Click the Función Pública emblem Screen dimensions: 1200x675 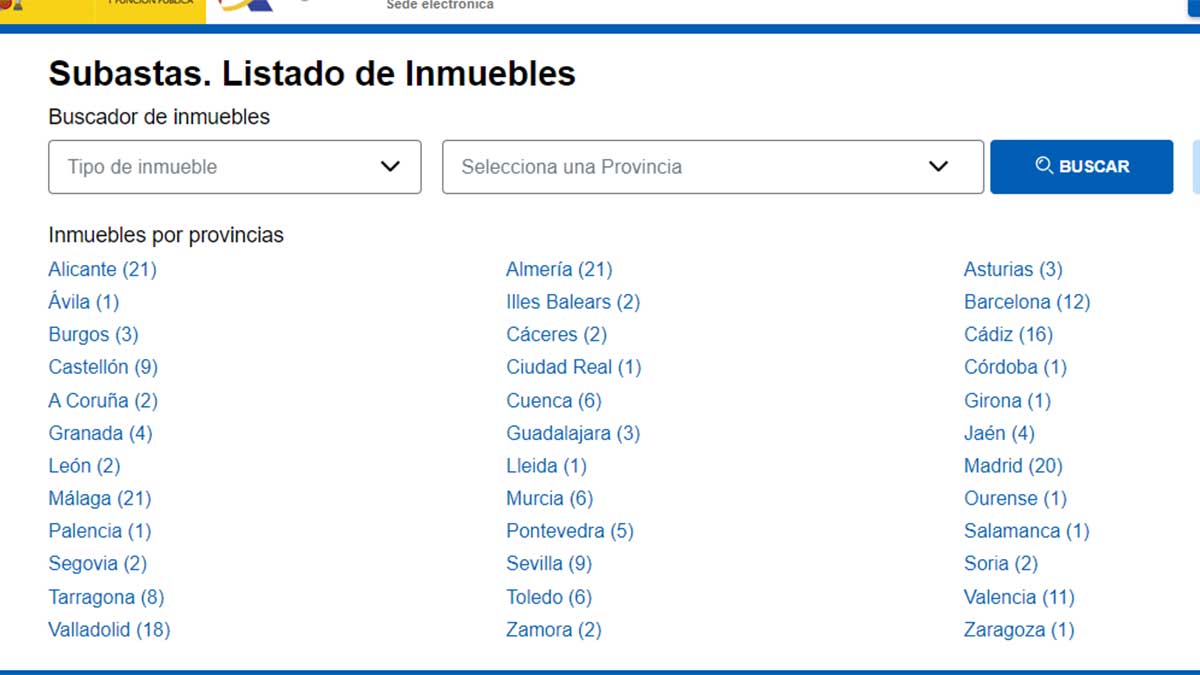coord(150,6)
